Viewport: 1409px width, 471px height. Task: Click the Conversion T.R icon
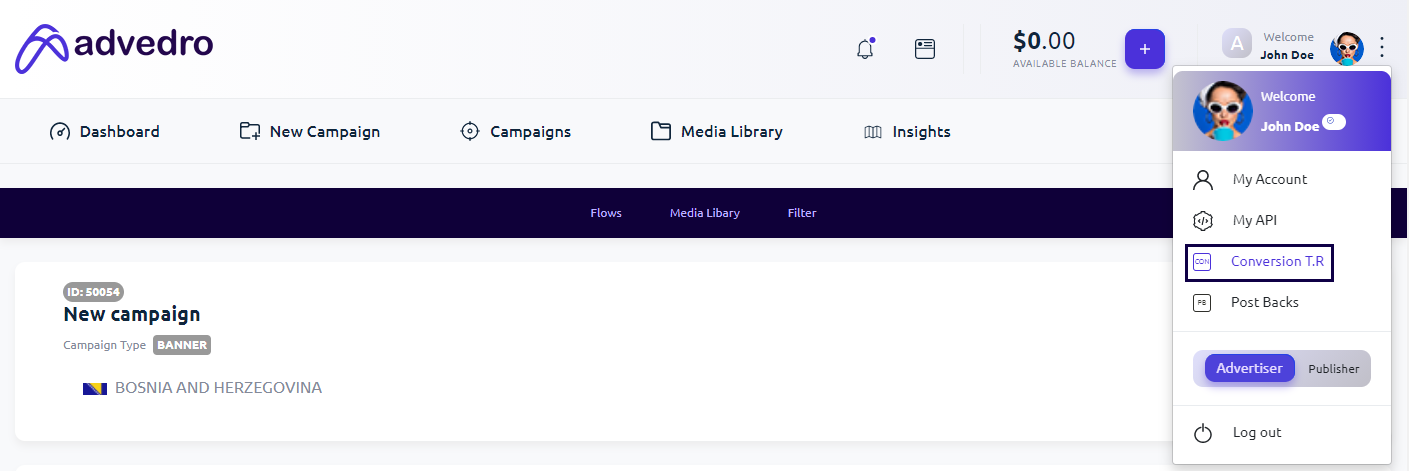click(1202, 262)
